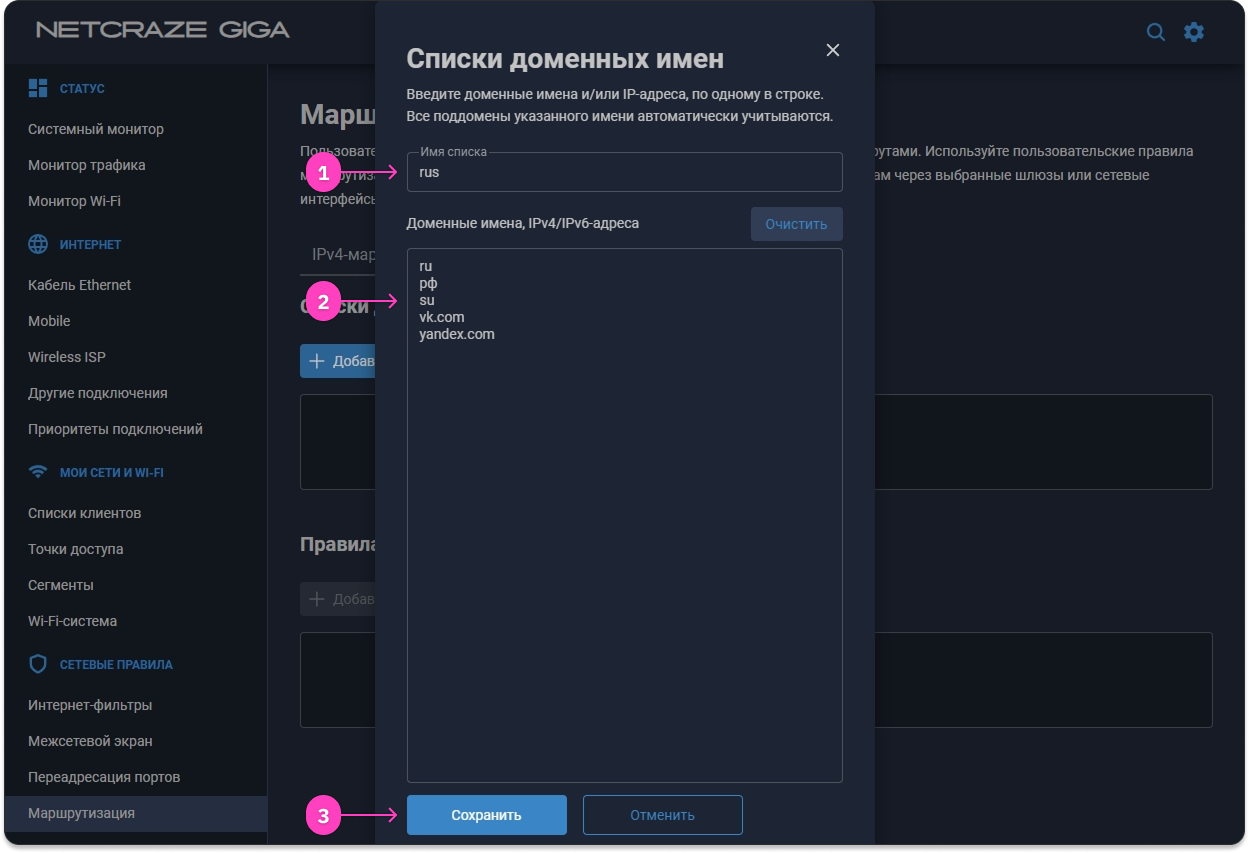Focus the Имя списка input field
The height and width of the screenshot is (853, 1249).
pos(624,173)
